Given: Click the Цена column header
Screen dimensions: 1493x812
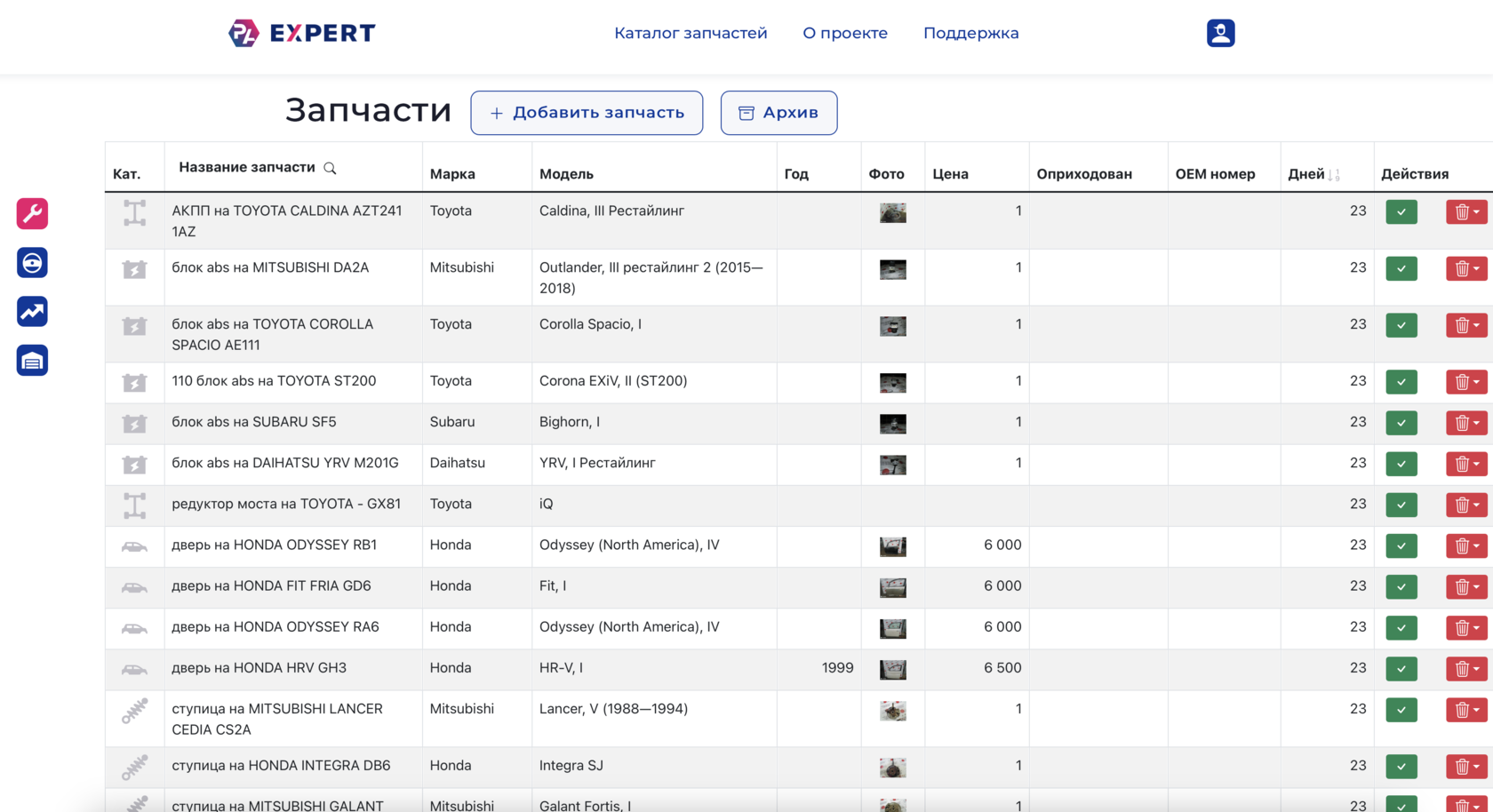Looking at the screenshot, I should (950, 174).
